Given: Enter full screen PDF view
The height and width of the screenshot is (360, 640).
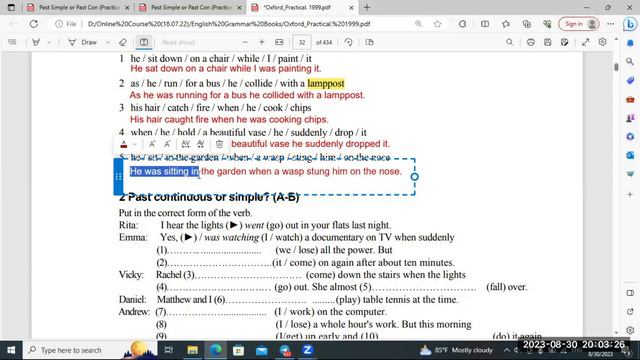Looking at the screenshot, I should click(586, 42).
